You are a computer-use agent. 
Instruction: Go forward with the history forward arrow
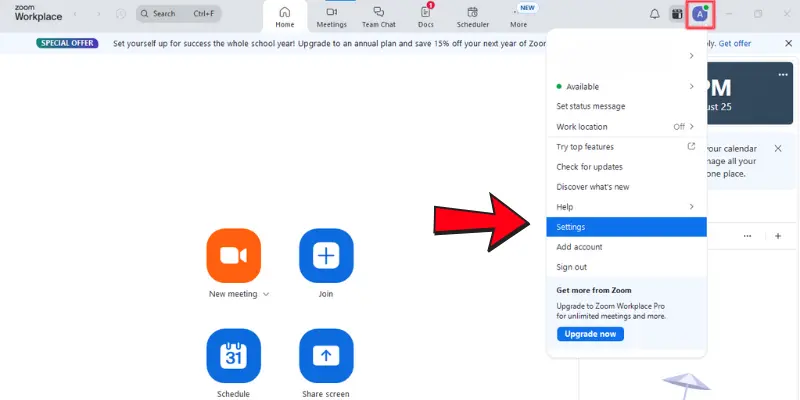click(x=98, y=14)
